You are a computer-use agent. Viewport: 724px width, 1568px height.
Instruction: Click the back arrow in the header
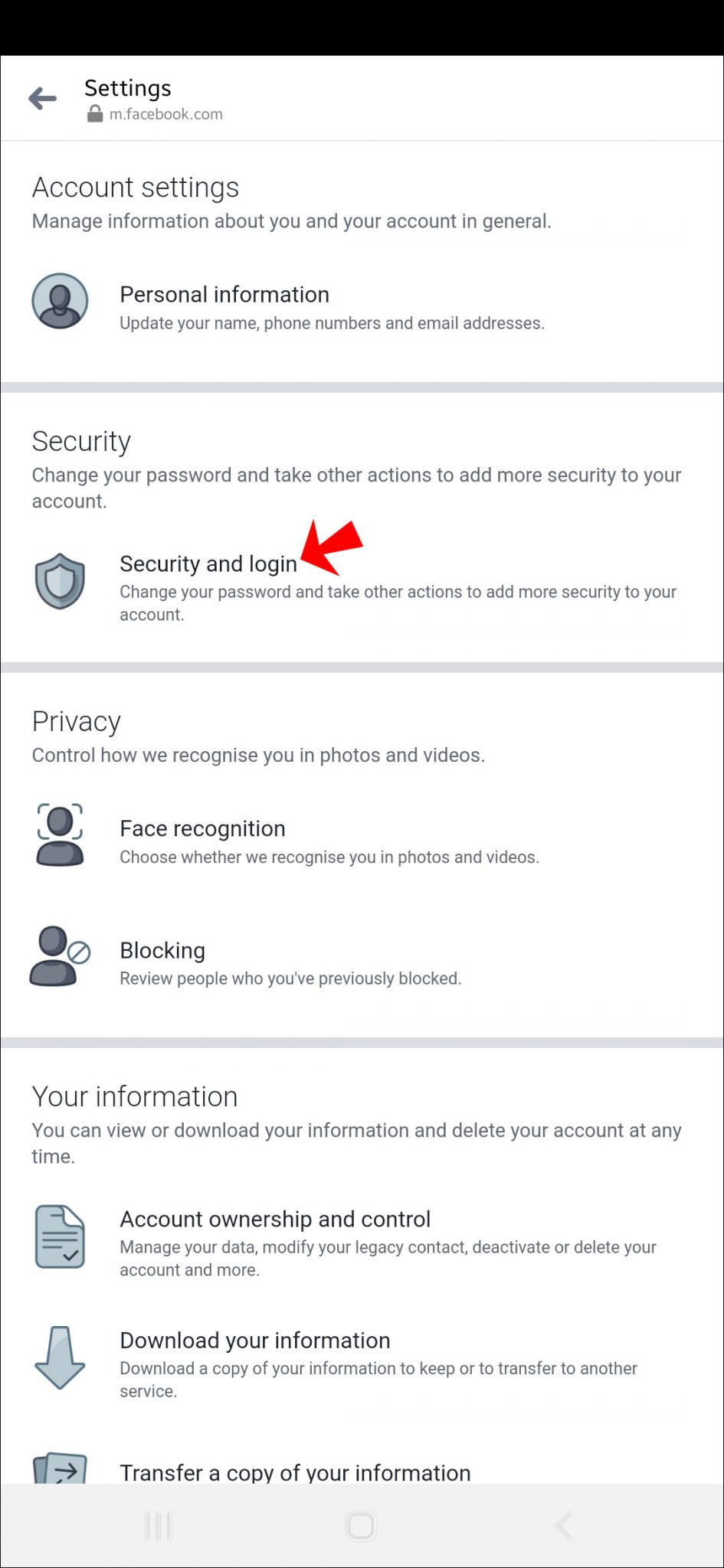coord(42,98)
